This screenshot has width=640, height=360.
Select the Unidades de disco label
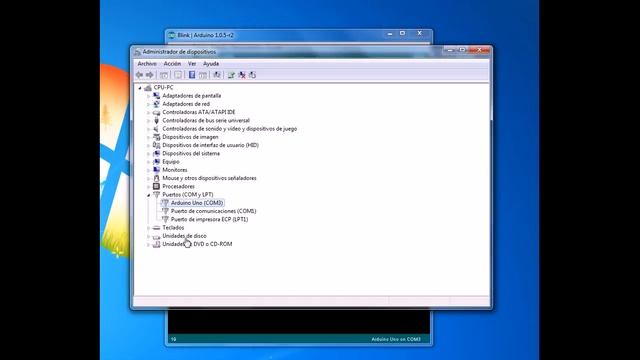point(184,236)
